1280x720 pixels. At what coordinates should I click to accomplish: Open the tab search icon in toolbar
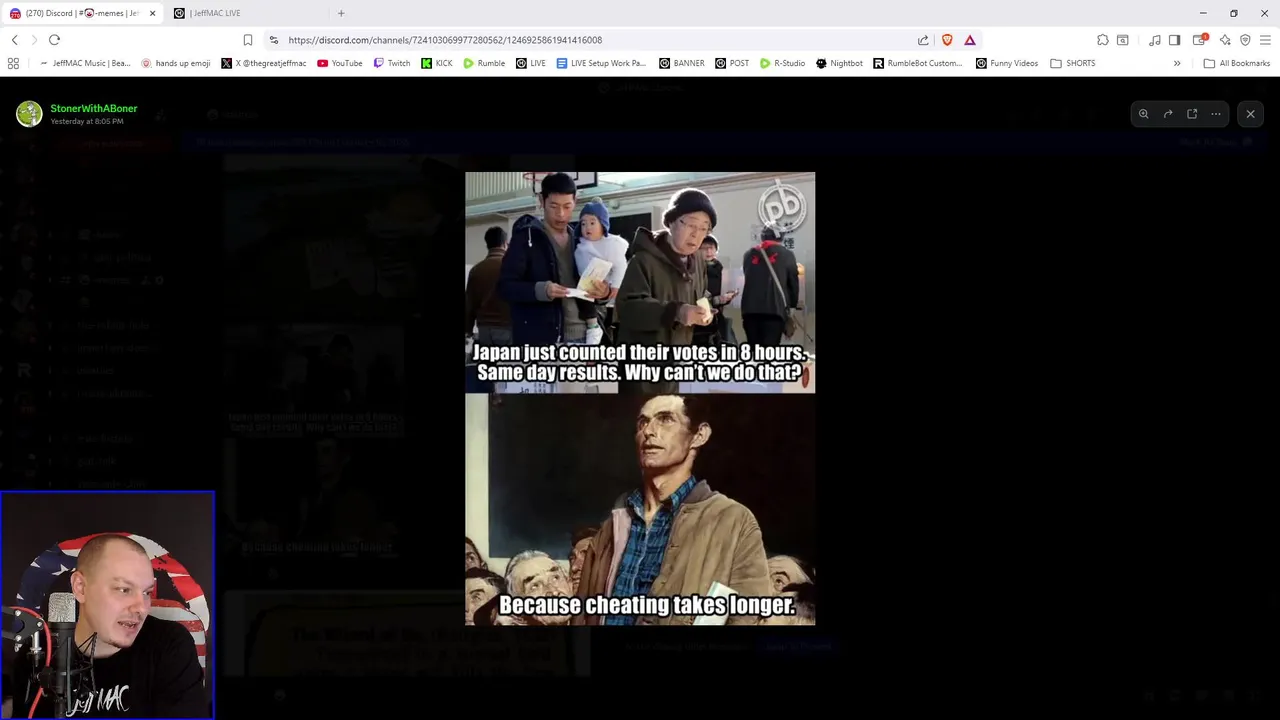[x=1123, y=40]
